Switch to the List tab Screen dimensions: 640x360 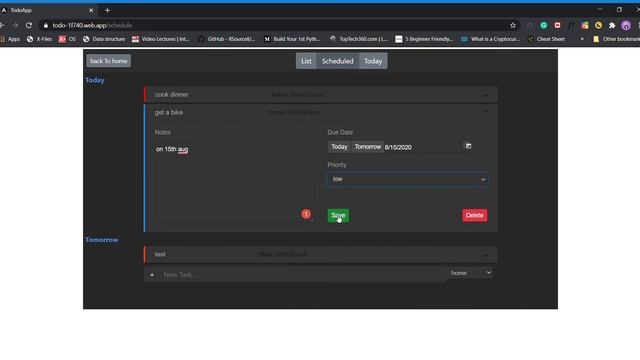(306, 61)
